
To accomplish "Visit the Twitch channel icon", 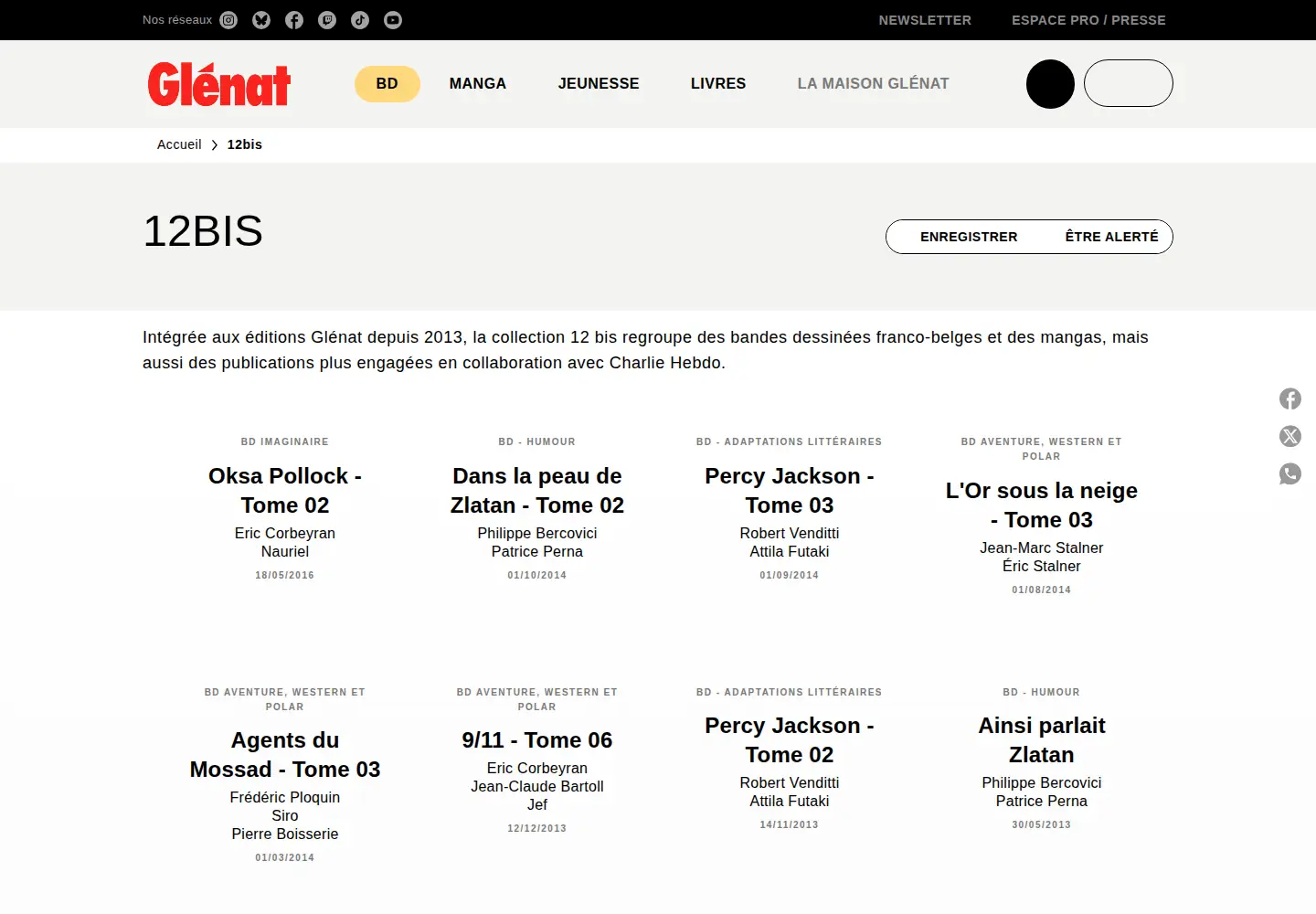I will (x=327, y=20).
